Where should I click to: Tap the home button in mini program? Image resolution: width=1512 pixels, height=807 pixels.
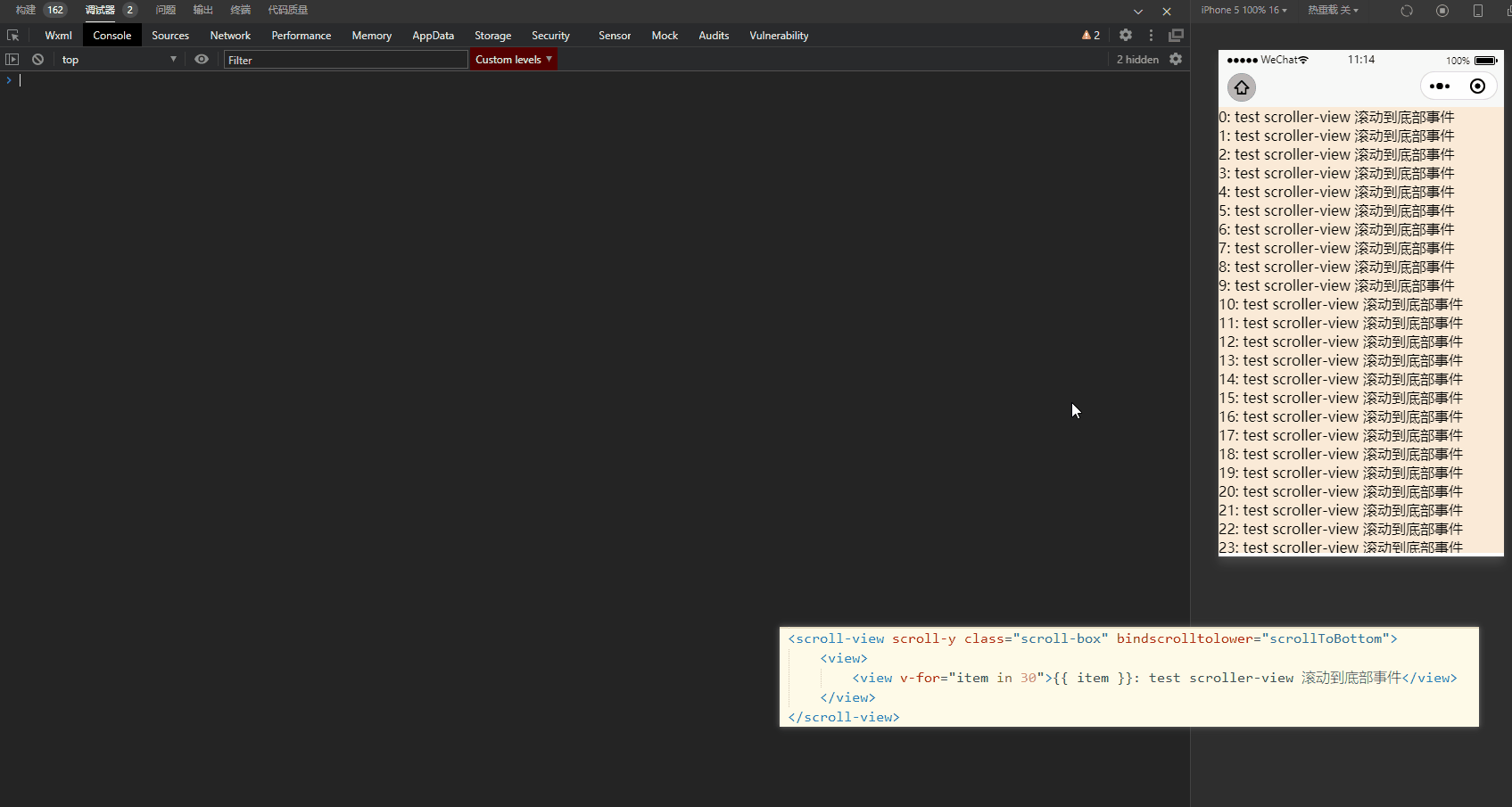tap(1242, 87)
